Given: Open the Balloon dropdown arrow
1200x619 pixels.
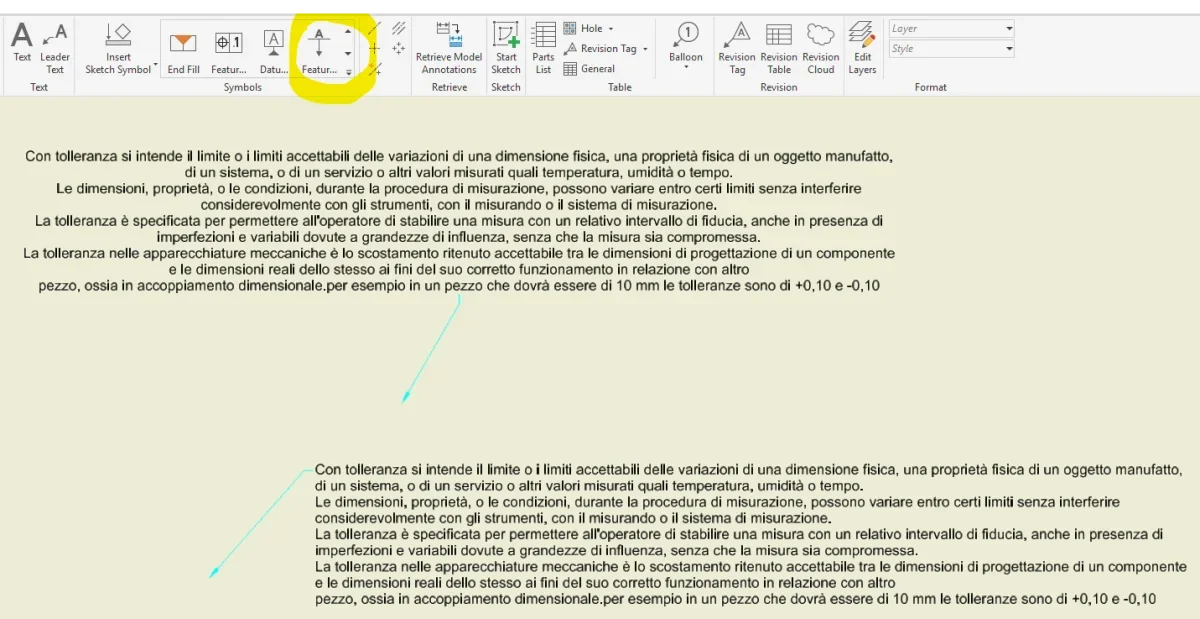Looking at the screenshot, I should 686,68.
